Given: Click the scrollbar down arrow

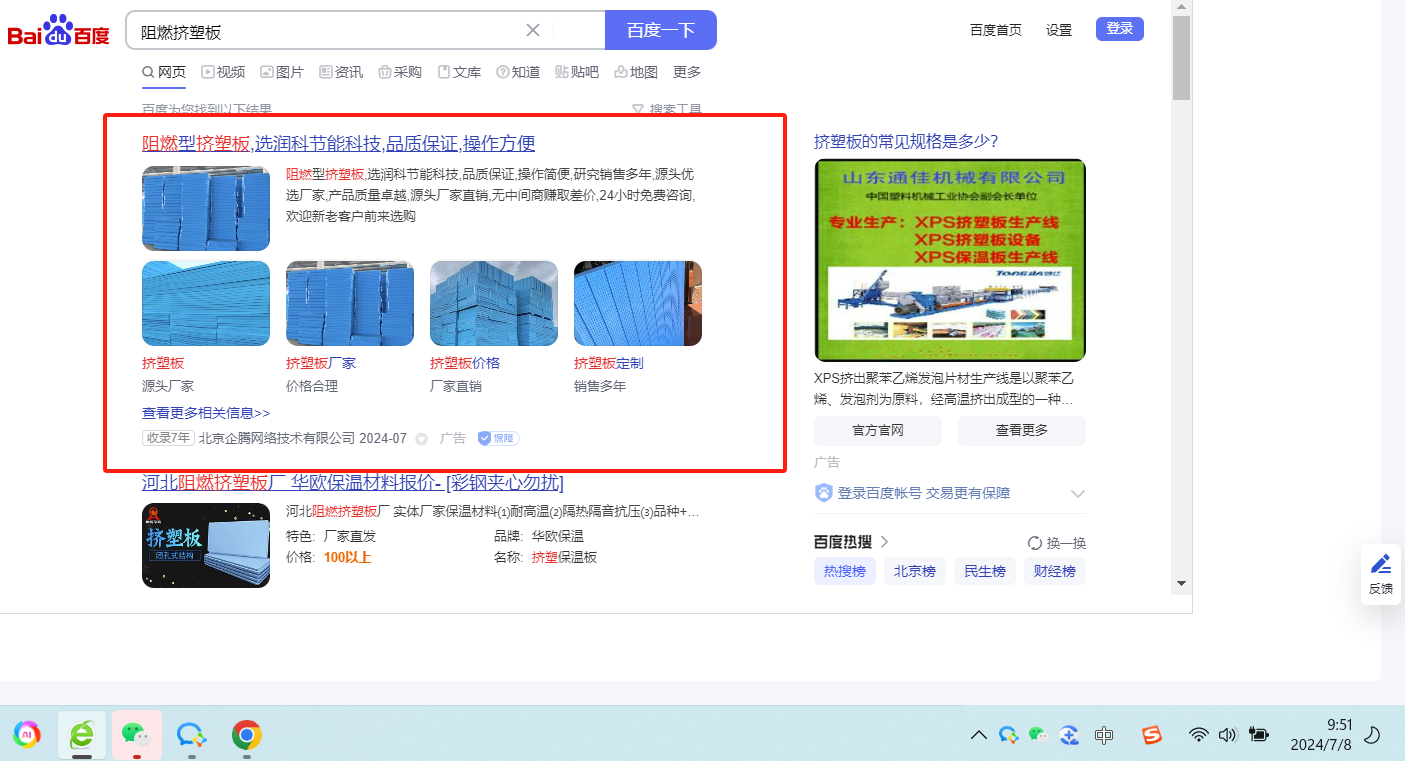Looking at the screenshot, I should [1181, 583].
